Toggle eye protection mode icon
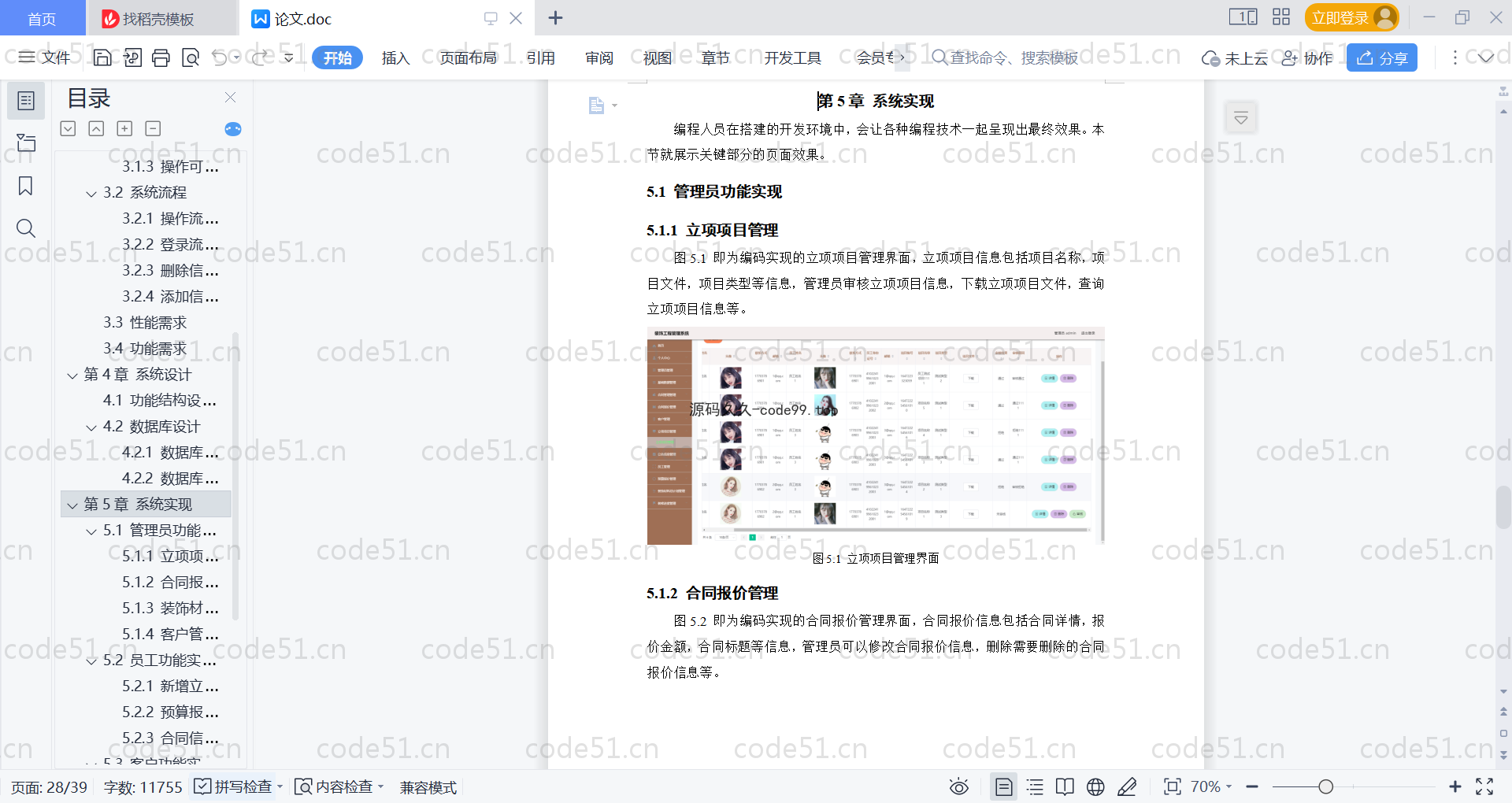 tap(958, 786)
